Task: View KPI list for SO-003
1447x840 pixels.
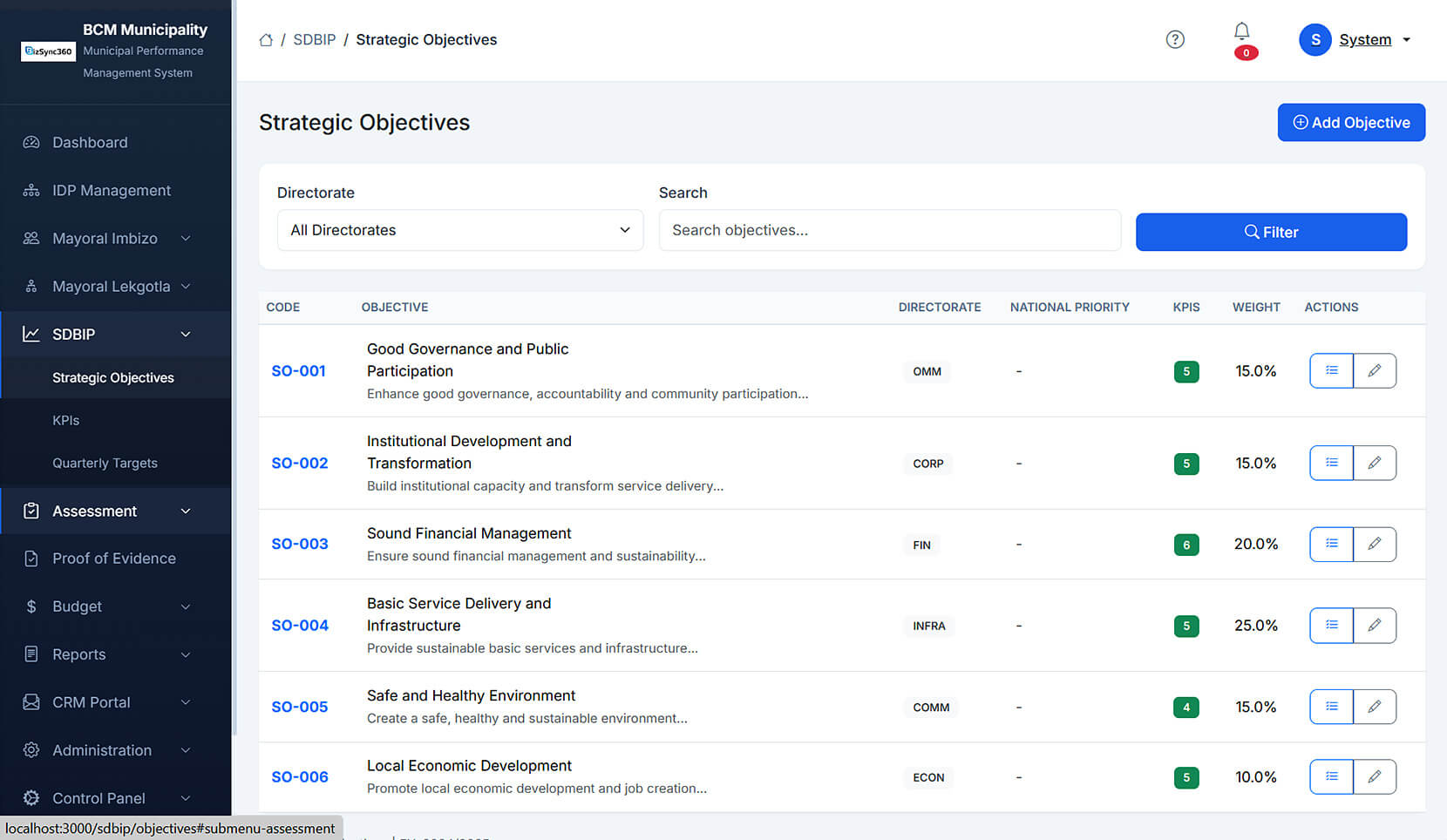Action: [x=1331, y=544]
